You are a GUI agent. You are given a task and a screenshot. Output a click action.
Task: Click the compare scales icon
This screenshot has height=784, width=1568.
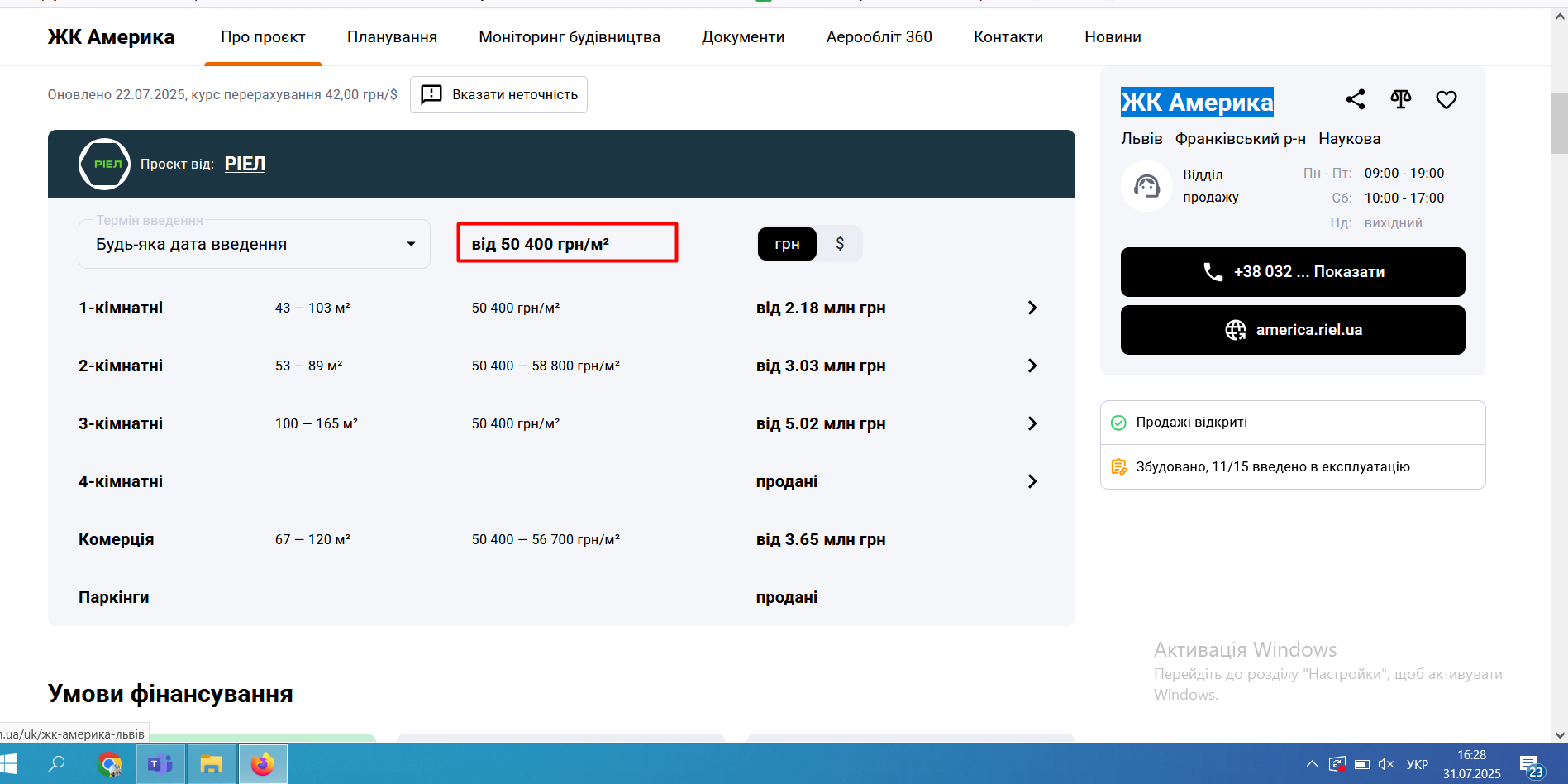1401,100
